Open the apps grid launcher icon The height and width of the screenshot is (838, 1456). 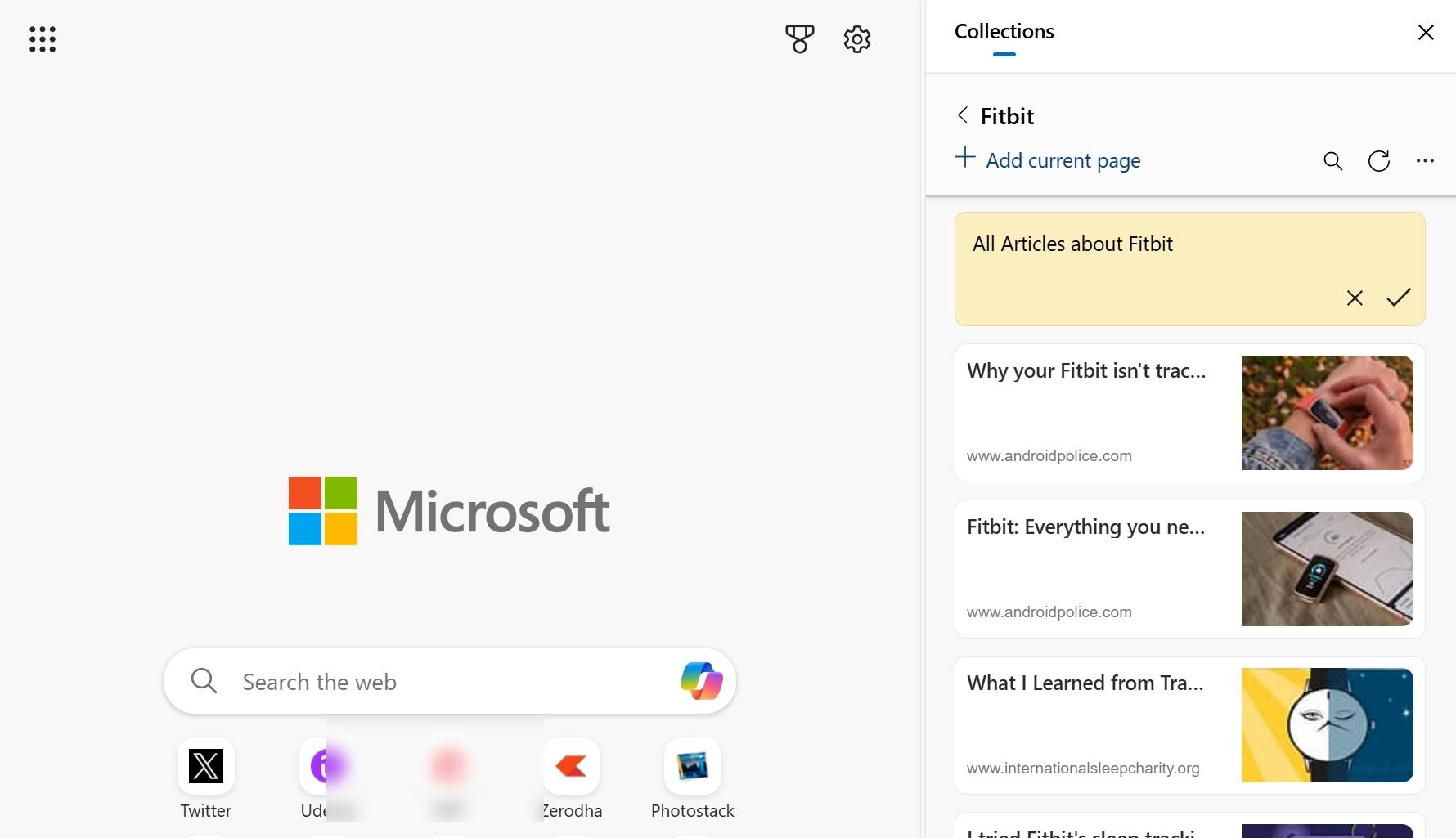pyautogui.click(x=43, y=39)
